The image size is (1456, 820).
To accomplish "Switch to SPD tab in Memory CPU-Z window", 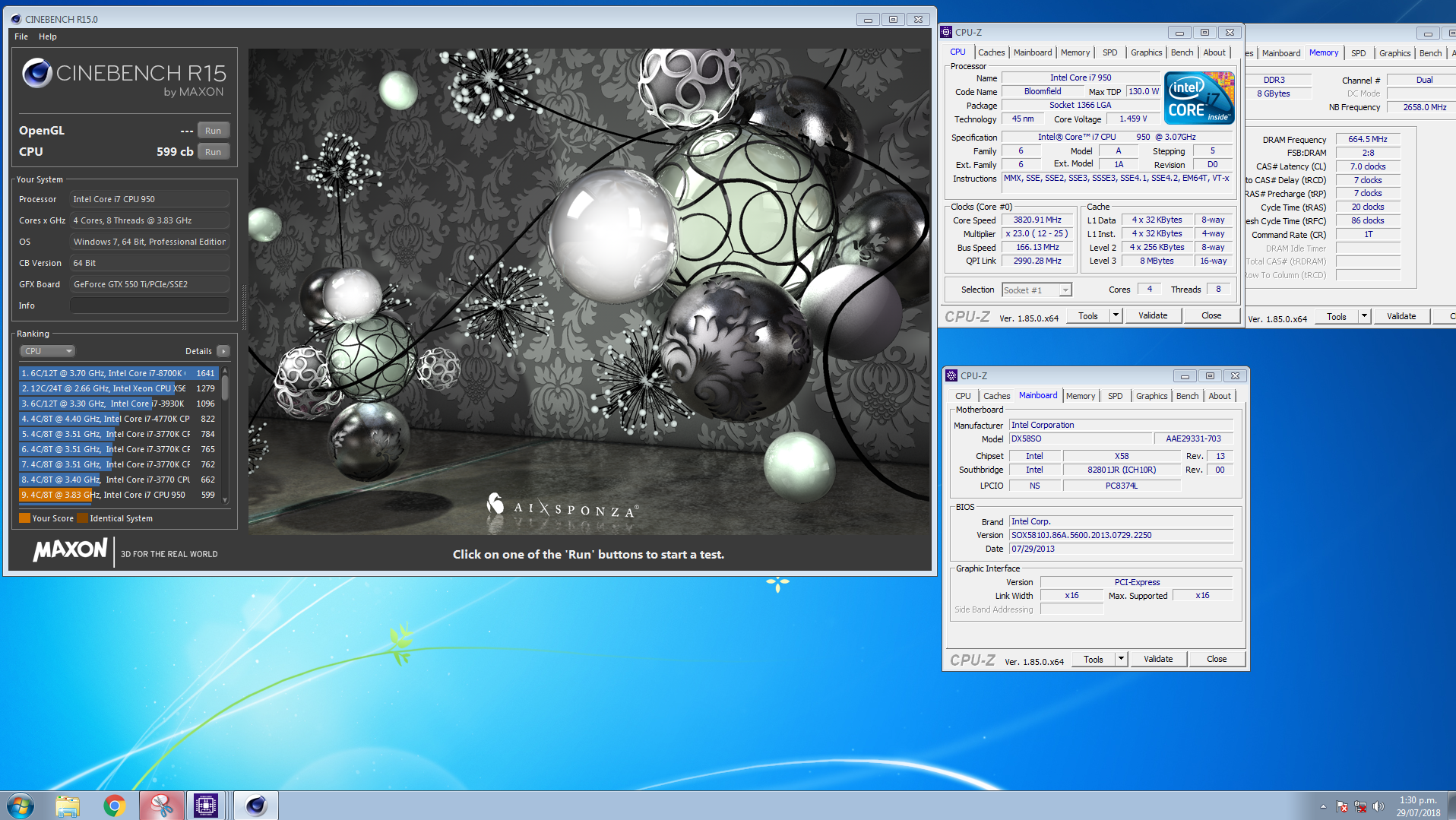I will [x=1359, y=53].
